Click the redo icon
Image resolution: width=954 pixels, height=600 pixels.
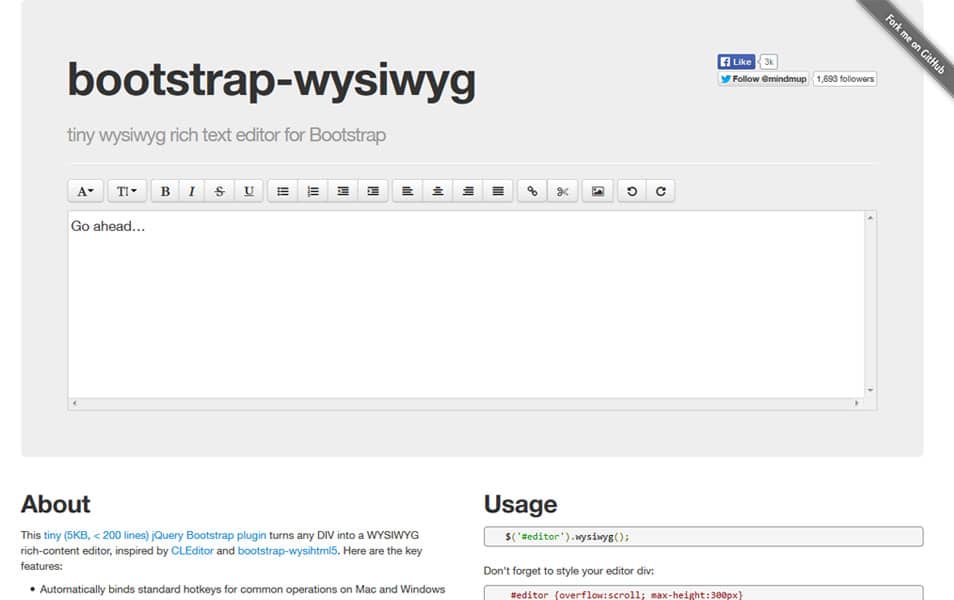click(x=659, y=190)
